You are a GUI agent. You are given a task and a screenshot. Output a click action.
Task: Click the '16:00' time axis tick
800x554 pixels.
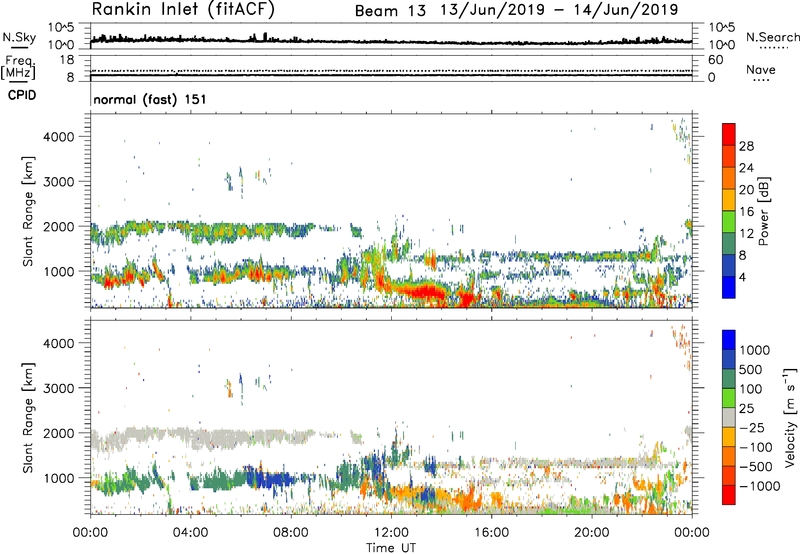coord(491,533)
